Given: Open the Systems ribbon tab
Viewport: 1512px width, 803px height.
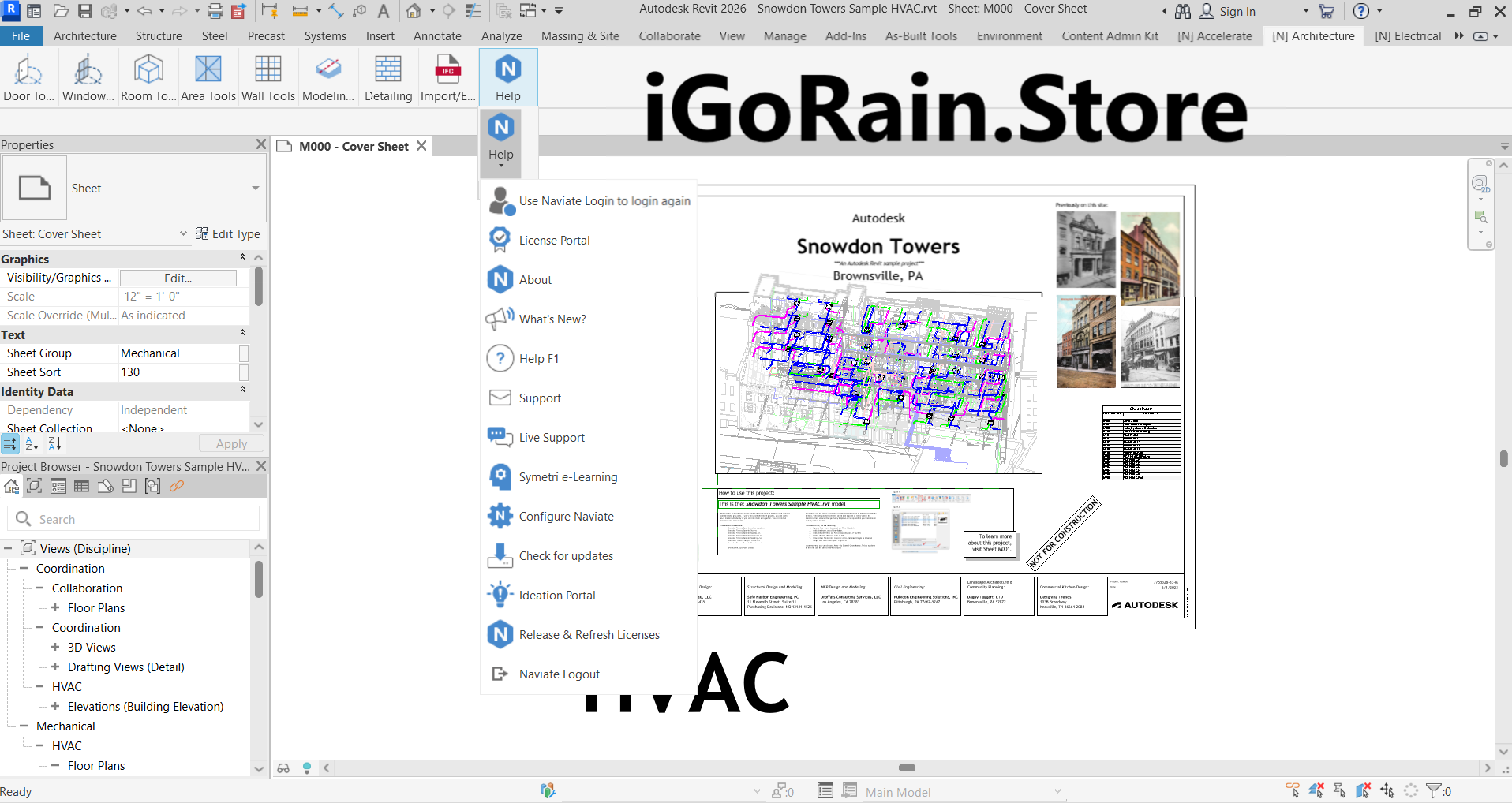Looking at the screenshot, I should pos(324,36).
